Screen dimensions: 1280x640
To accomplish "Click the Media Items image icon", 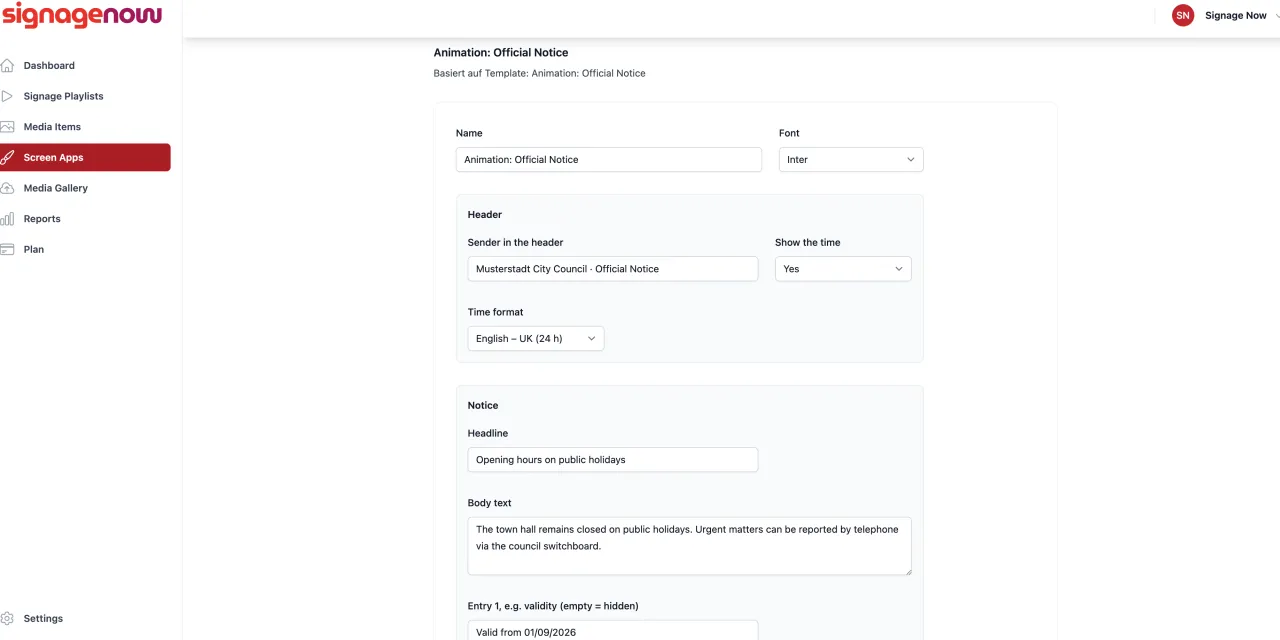I will [x=7, y=127].
